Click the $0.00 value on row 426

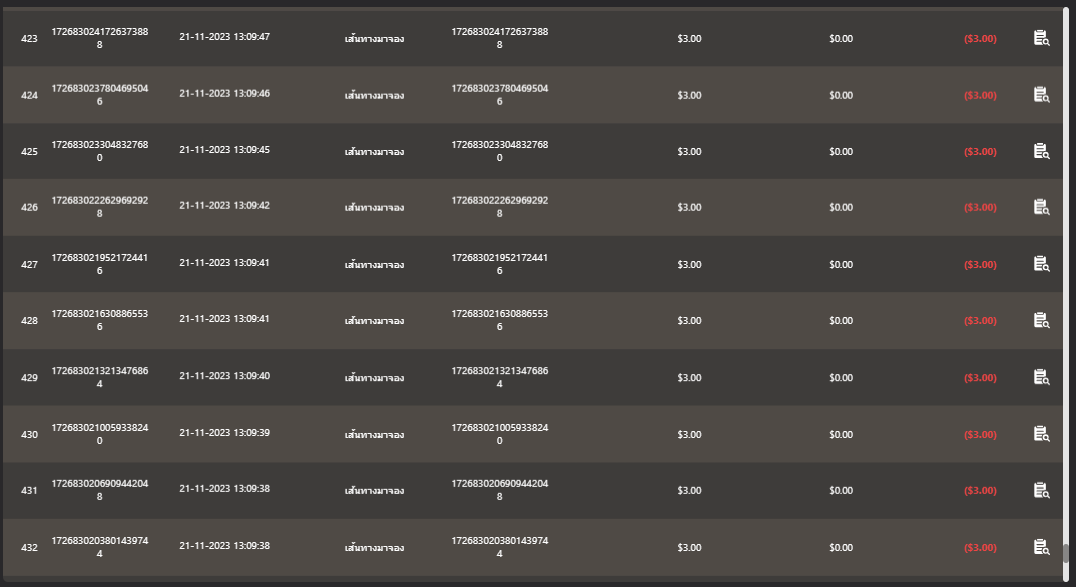(840, 207)
